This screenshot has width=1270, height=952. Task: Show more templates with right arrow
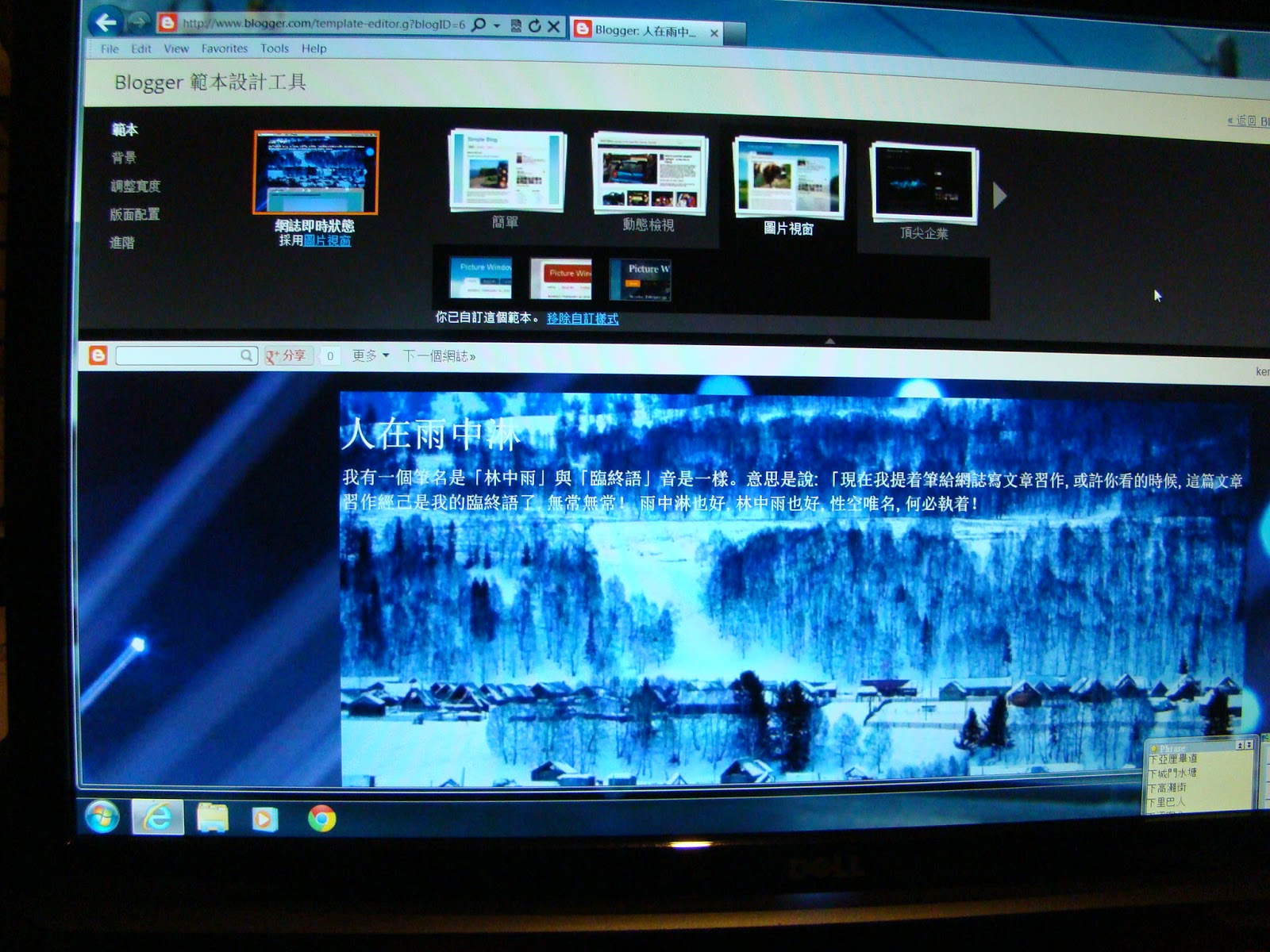point(999,195)
